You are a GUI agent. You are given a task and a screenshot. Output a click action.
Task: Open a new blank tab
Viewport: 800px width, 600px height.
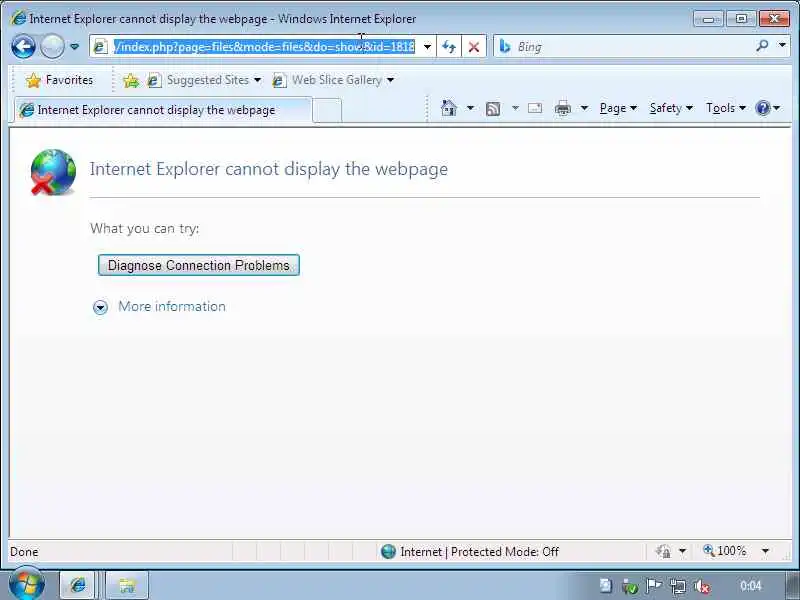[327, 110]
